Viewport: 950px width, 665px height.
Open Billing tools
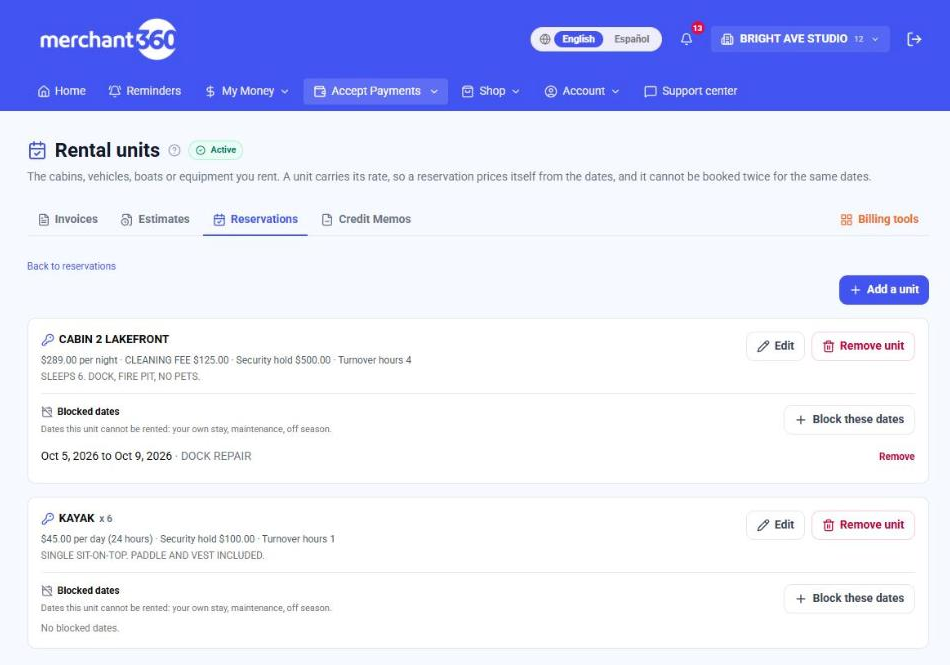coord(880,219)
